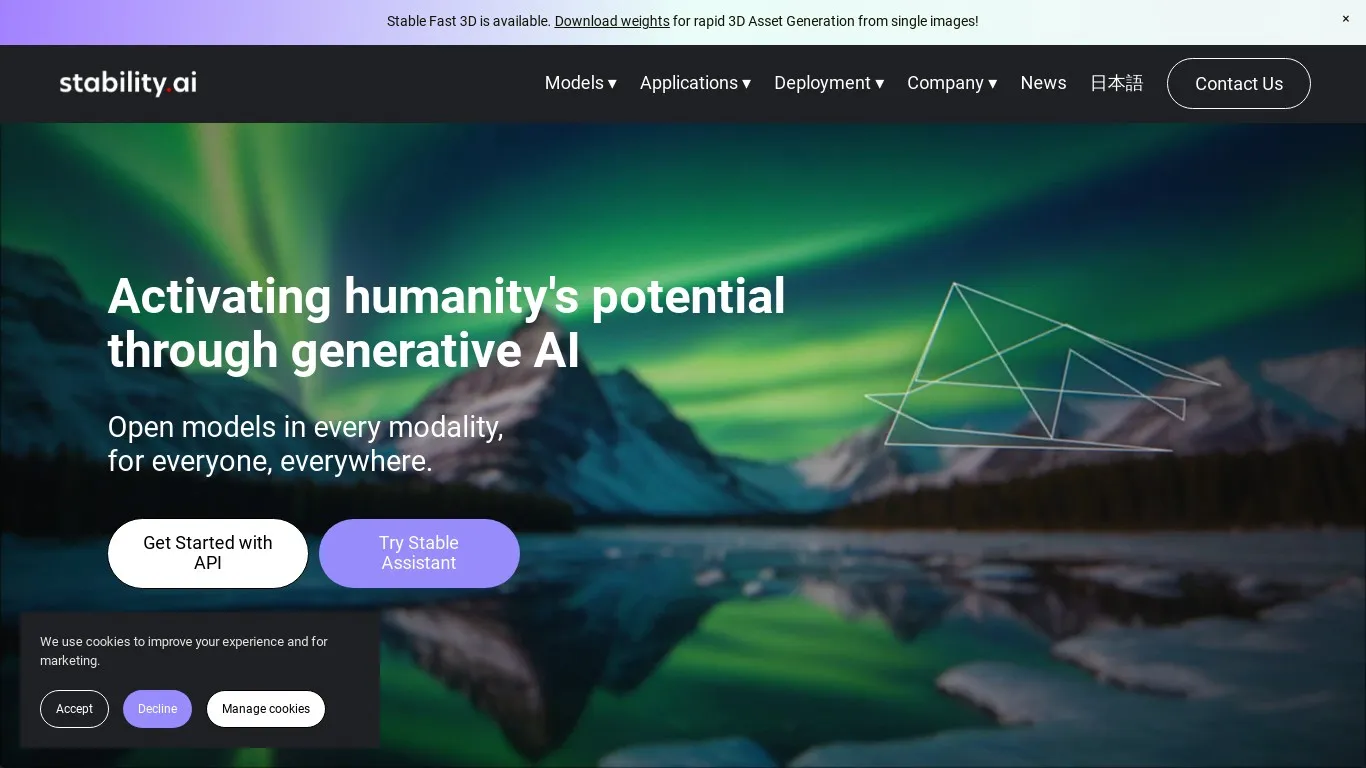Screen dimensions: 1366x768
Task: Decline cookies in the consent popup
Action: click(x=157, y=709)
